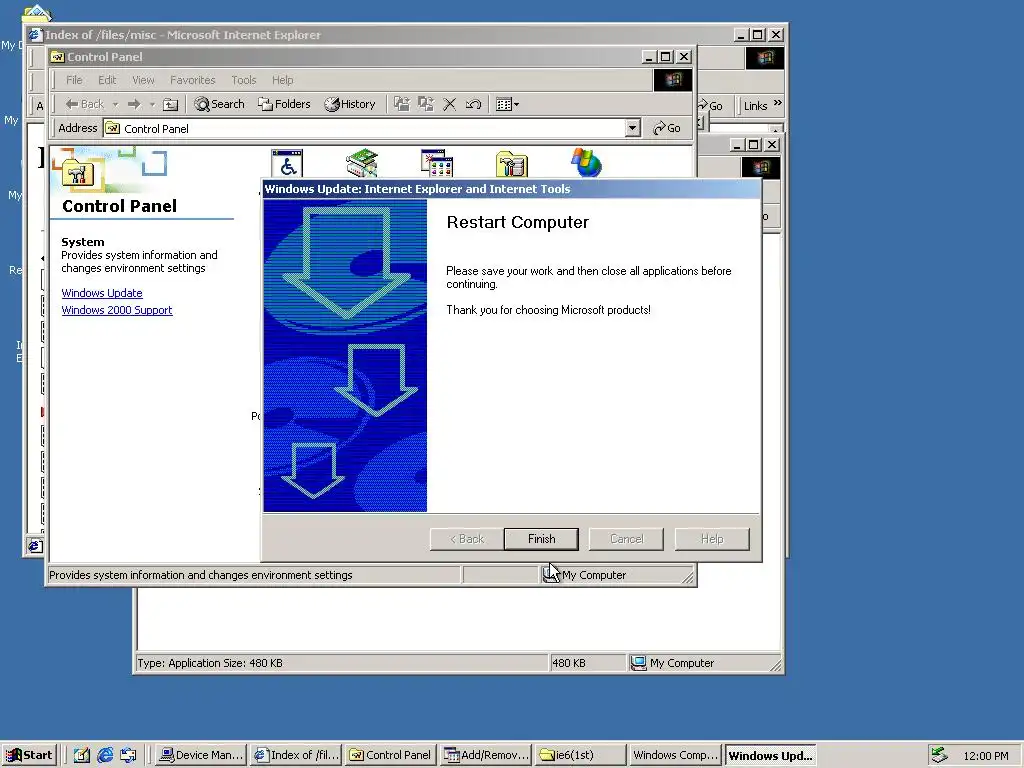Open Add/Remove Programs icon in Control Panel

(x=437, y=163)
